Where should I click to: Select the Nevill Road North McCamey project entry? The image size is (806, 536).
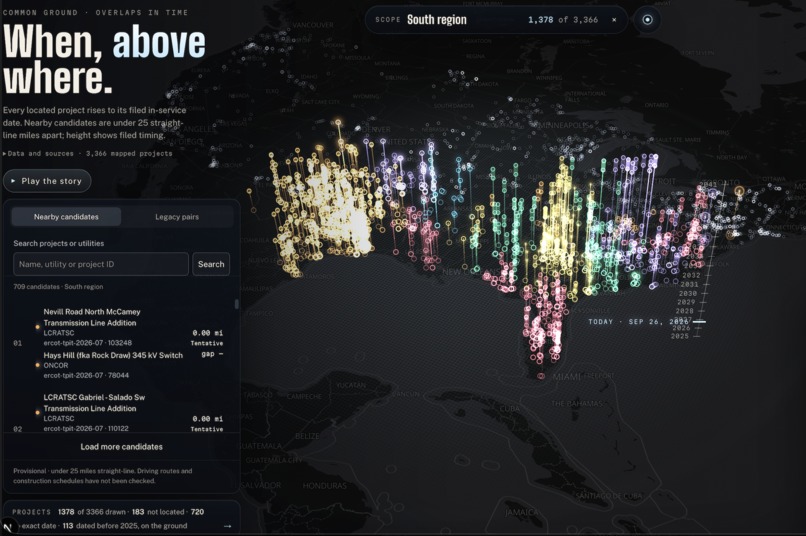pyautogui.click(x=92, y=317)
